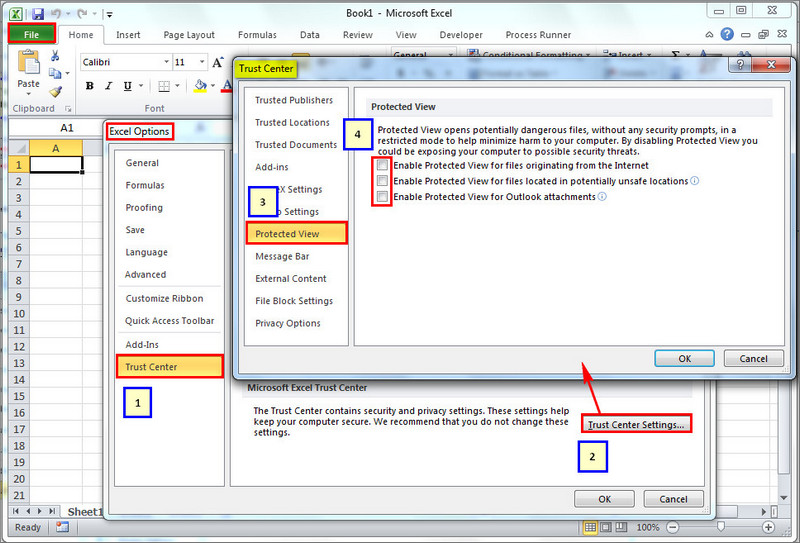This screenshot has width=800, height=543.
Task: Open the font size dropdown
Action: 203,62
